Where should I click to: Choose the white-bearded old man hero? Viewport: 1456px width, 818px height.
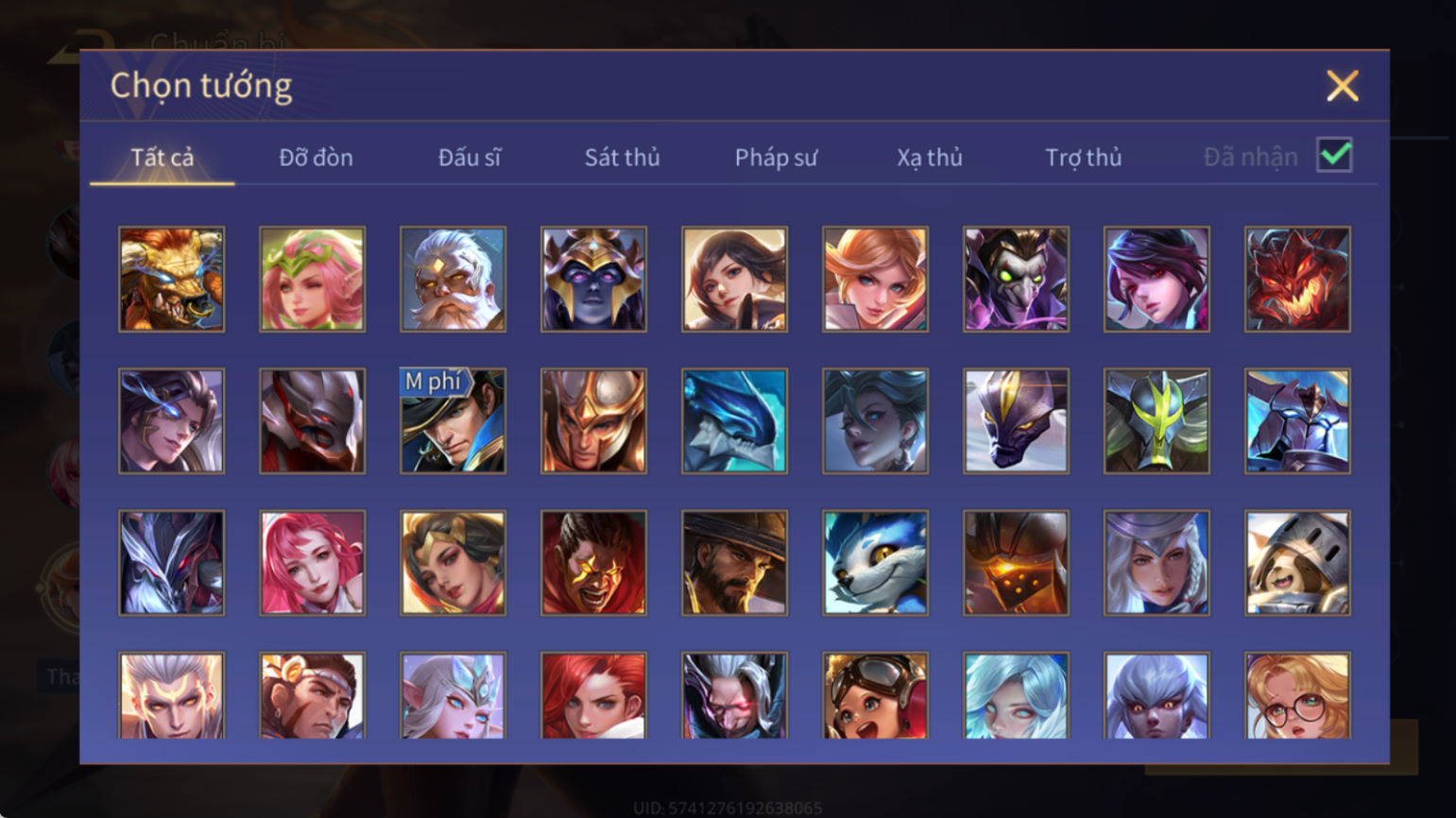point(454,279)
